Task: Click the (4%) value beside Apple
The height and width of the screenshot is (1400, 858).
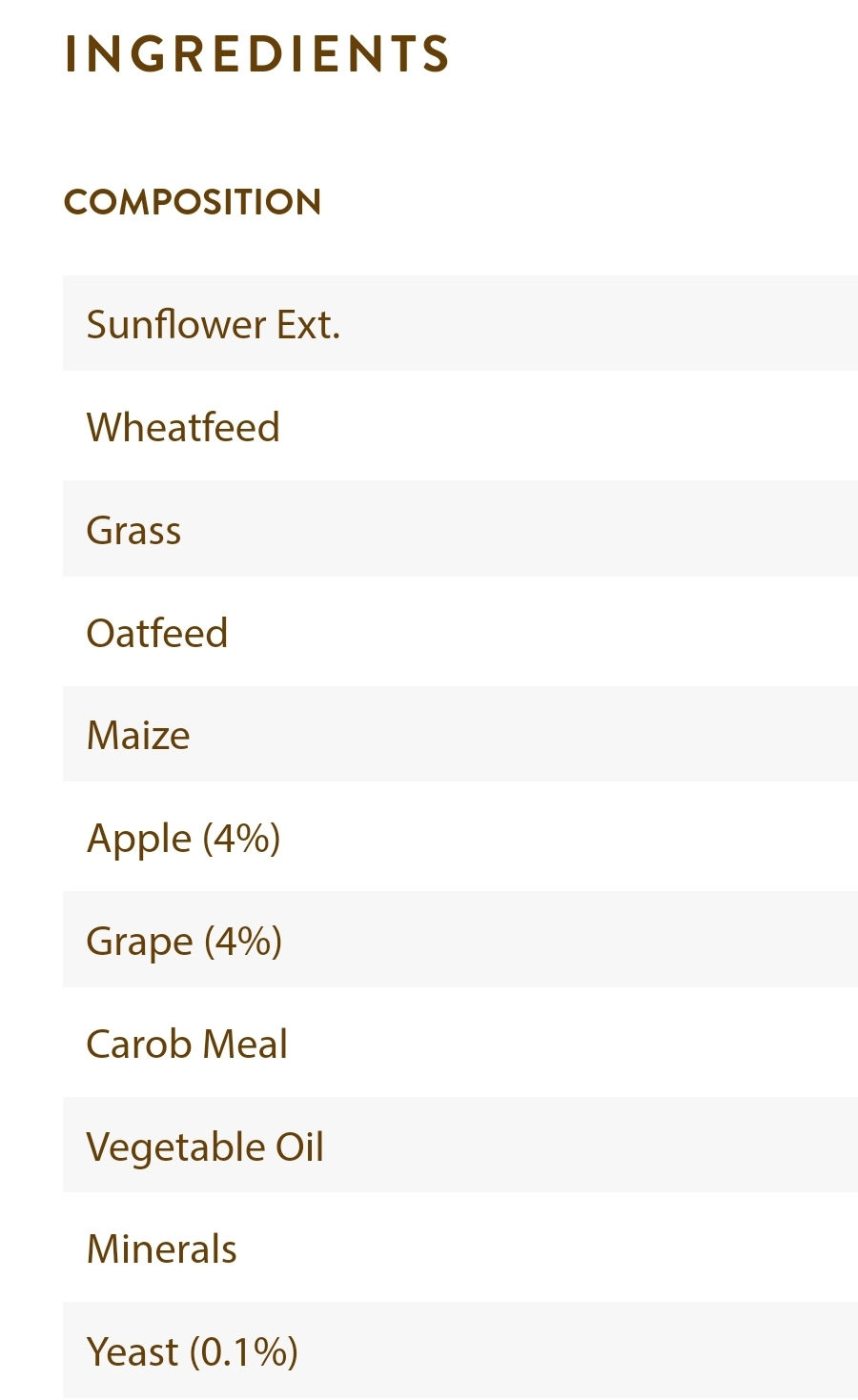Action: (241, 839)
